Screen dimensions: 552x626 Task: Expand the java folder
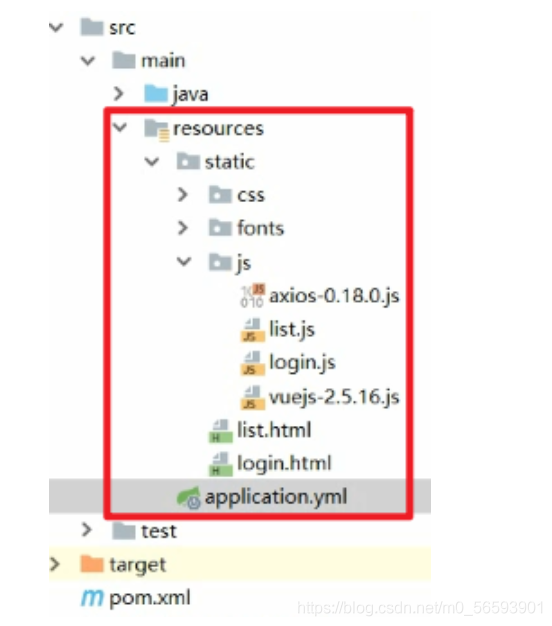(119, 94)
